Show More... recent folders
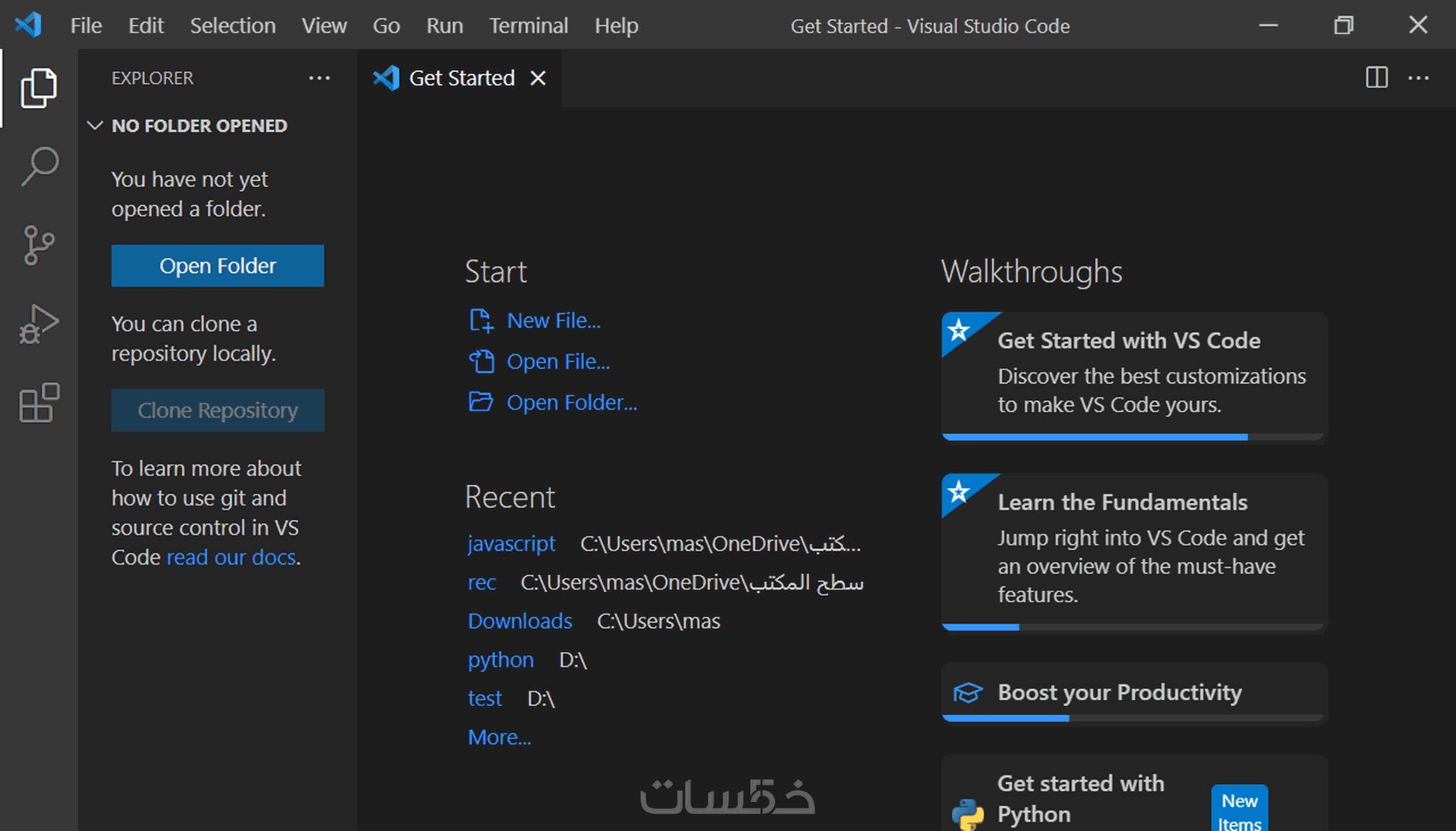 click(499, 738)
